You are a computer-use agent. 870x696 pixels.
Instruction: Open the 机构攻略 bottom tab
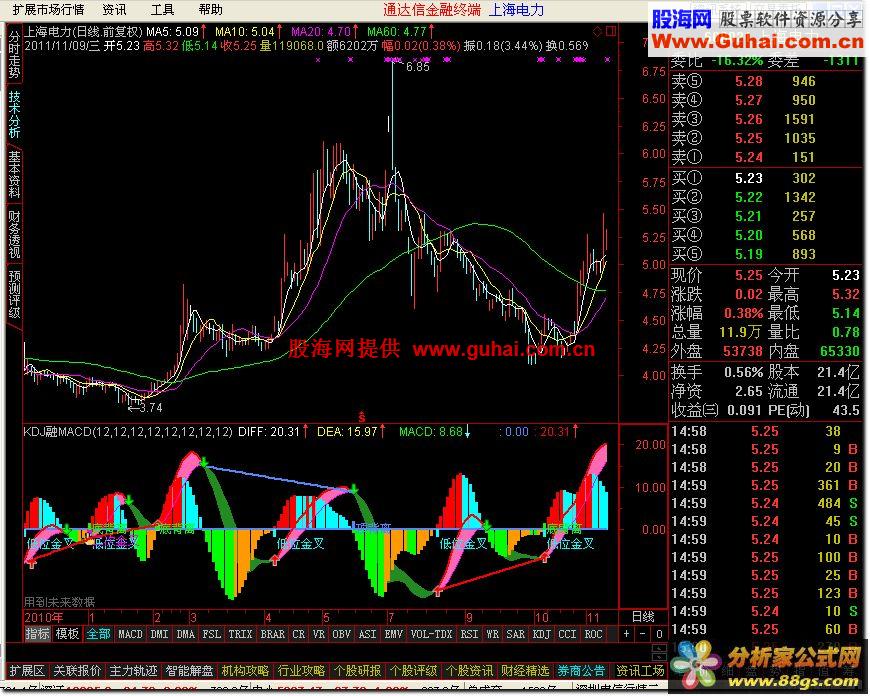[x=246, y=670]
